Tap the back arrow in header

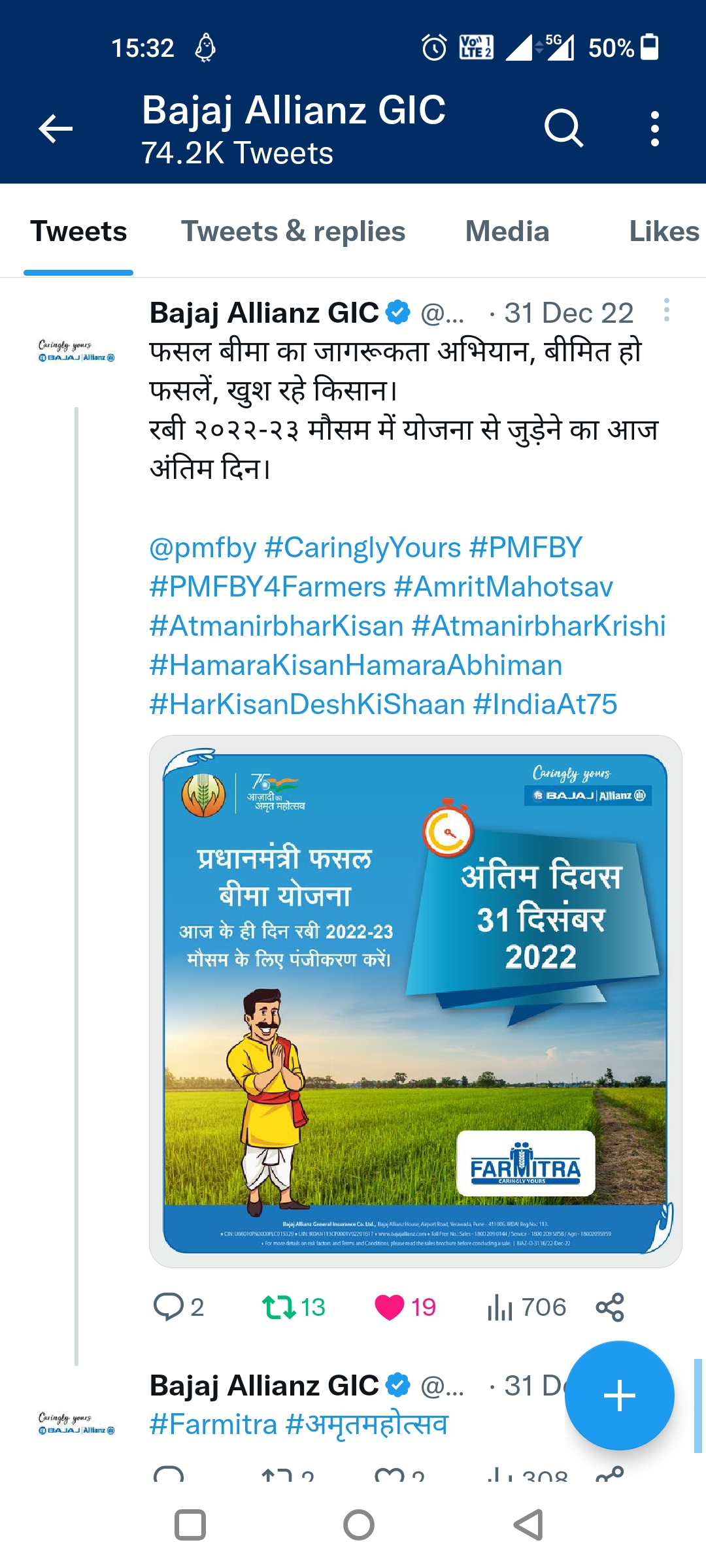pos(56,128)
